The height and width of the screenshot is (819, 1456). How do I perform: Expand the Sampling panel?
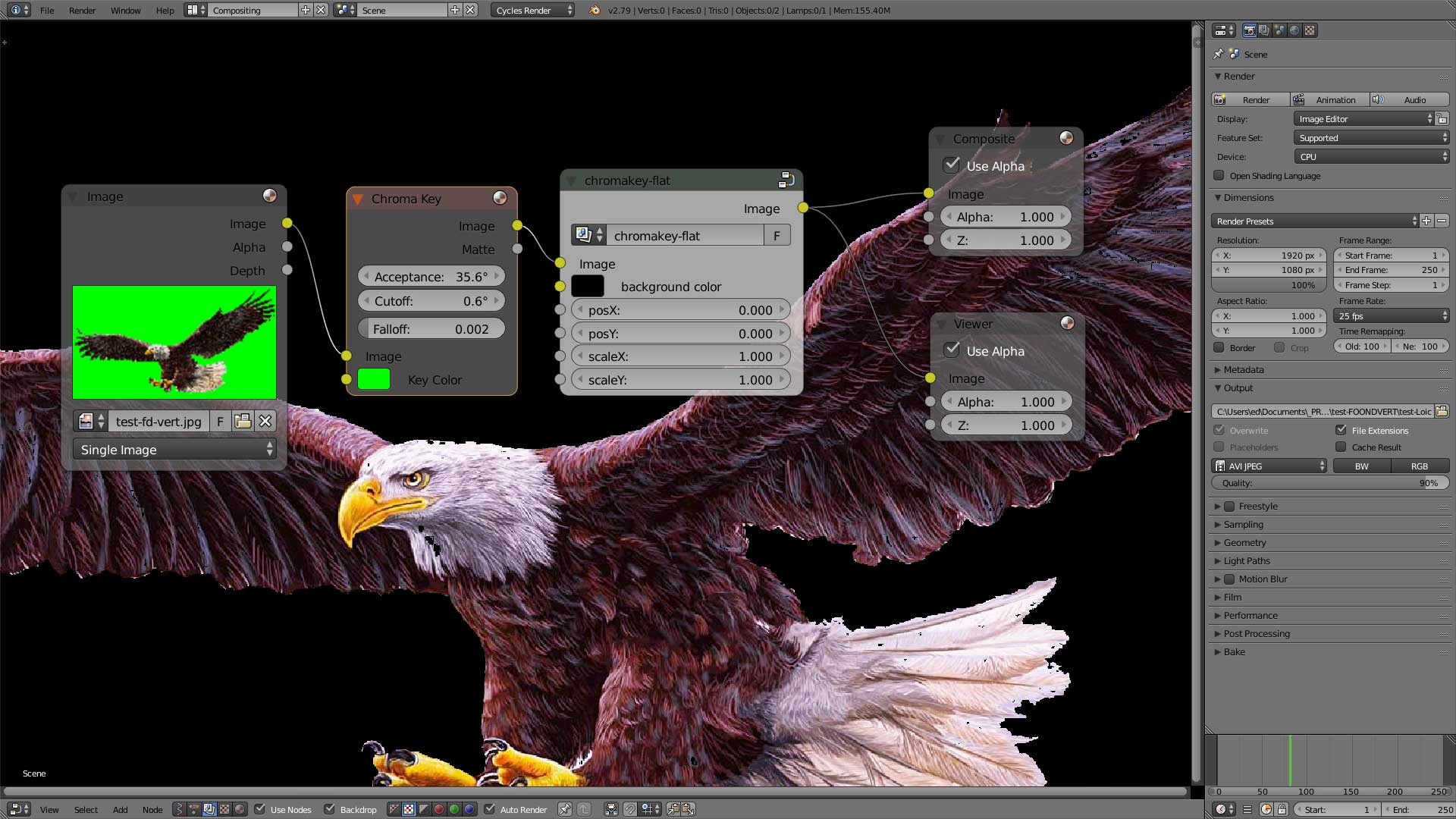tap(1243, 524)
